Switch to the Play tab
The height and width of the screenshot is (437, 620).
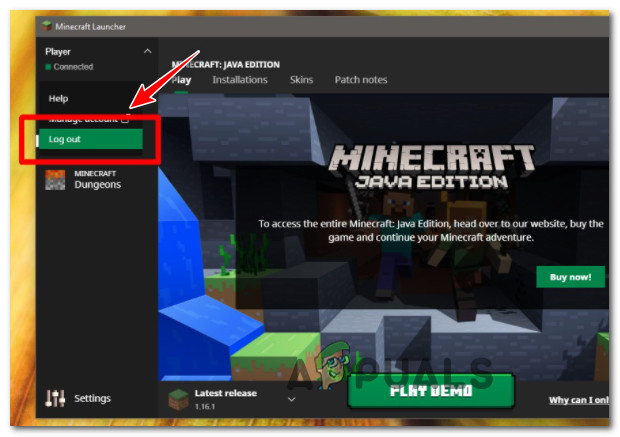coord(181,80)
